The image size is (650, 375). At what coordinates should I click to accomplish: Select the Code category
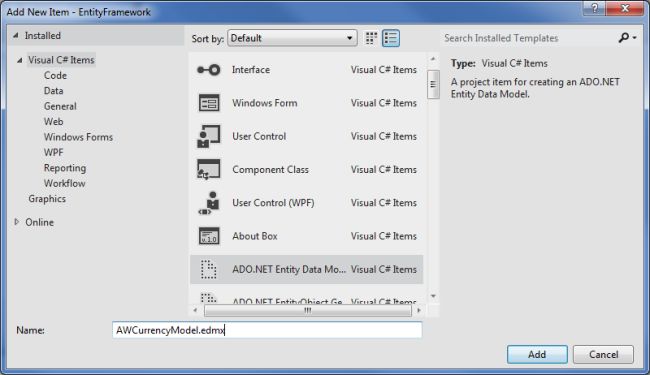coord(55,75)
